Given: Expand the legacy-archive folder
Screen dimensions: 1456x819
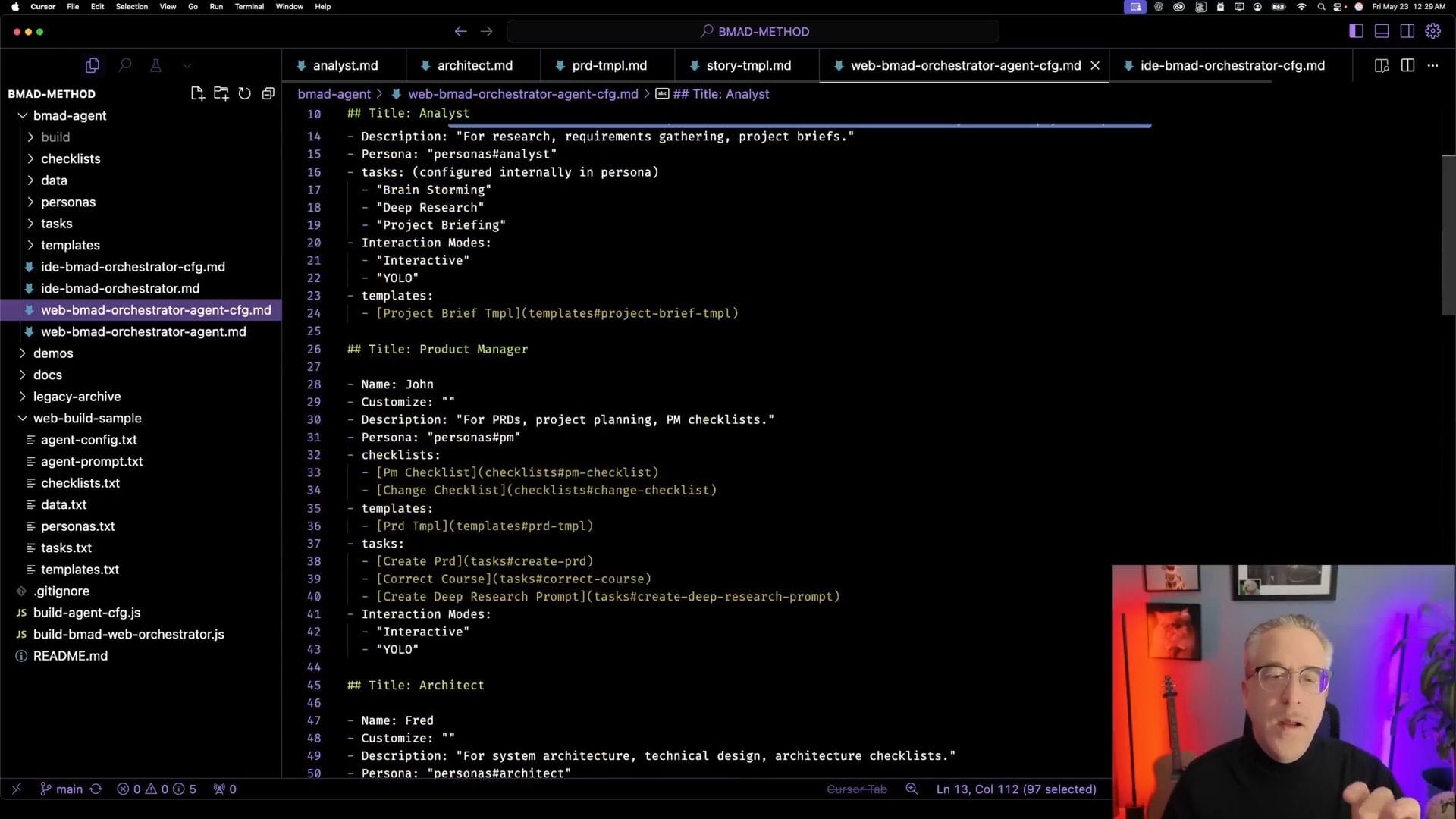Looking at the screenshot, I should point(77,397).
